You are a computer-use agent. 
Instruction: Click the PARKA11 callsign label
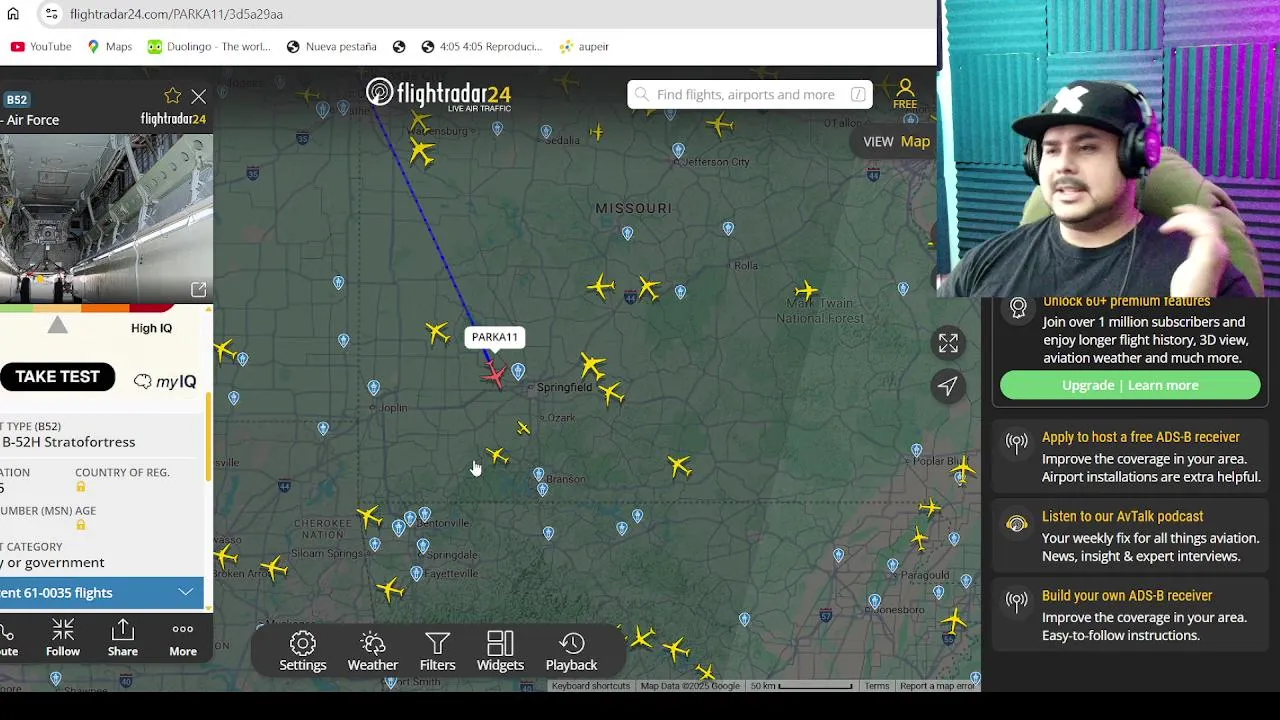[x=495, y=337]
